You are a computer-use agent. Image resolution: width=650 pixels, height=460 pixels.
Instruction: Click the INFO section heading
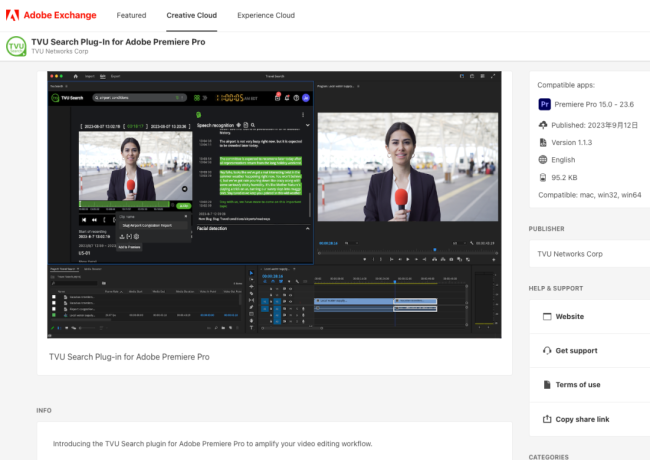coord(44,410)
